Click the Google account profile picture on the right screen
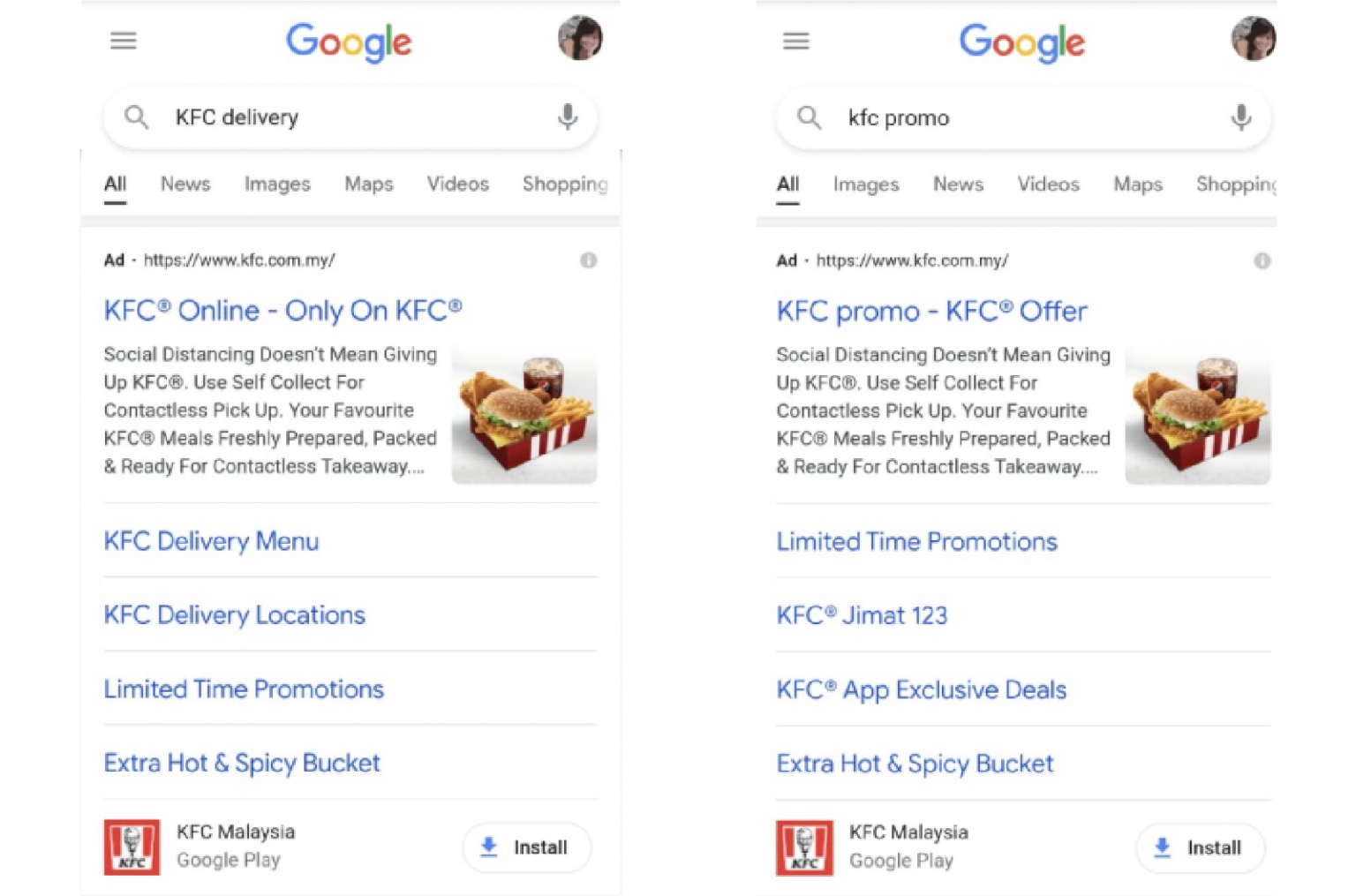Screen dimensions: 1356x896 [1254, 39]
